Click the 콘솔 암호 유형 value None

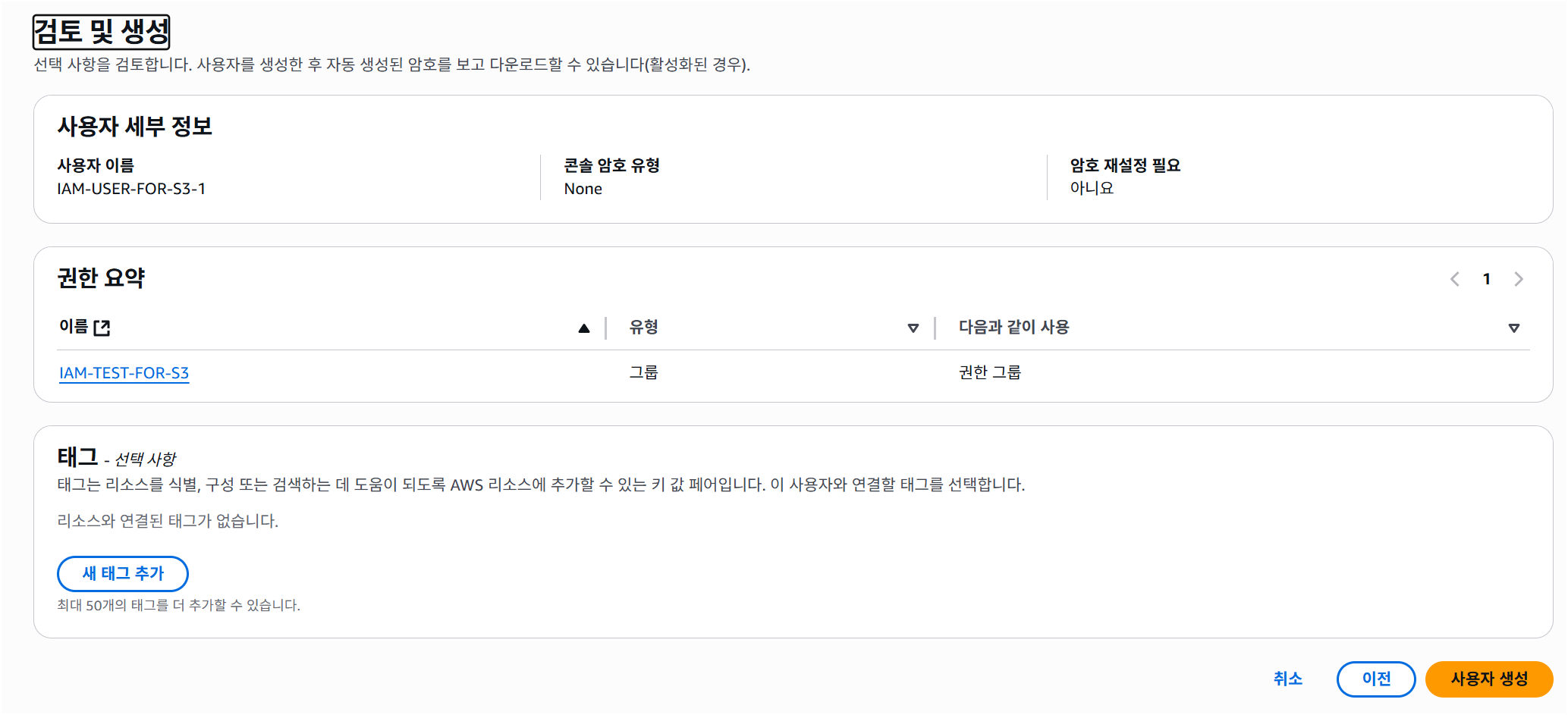[583, 189]
